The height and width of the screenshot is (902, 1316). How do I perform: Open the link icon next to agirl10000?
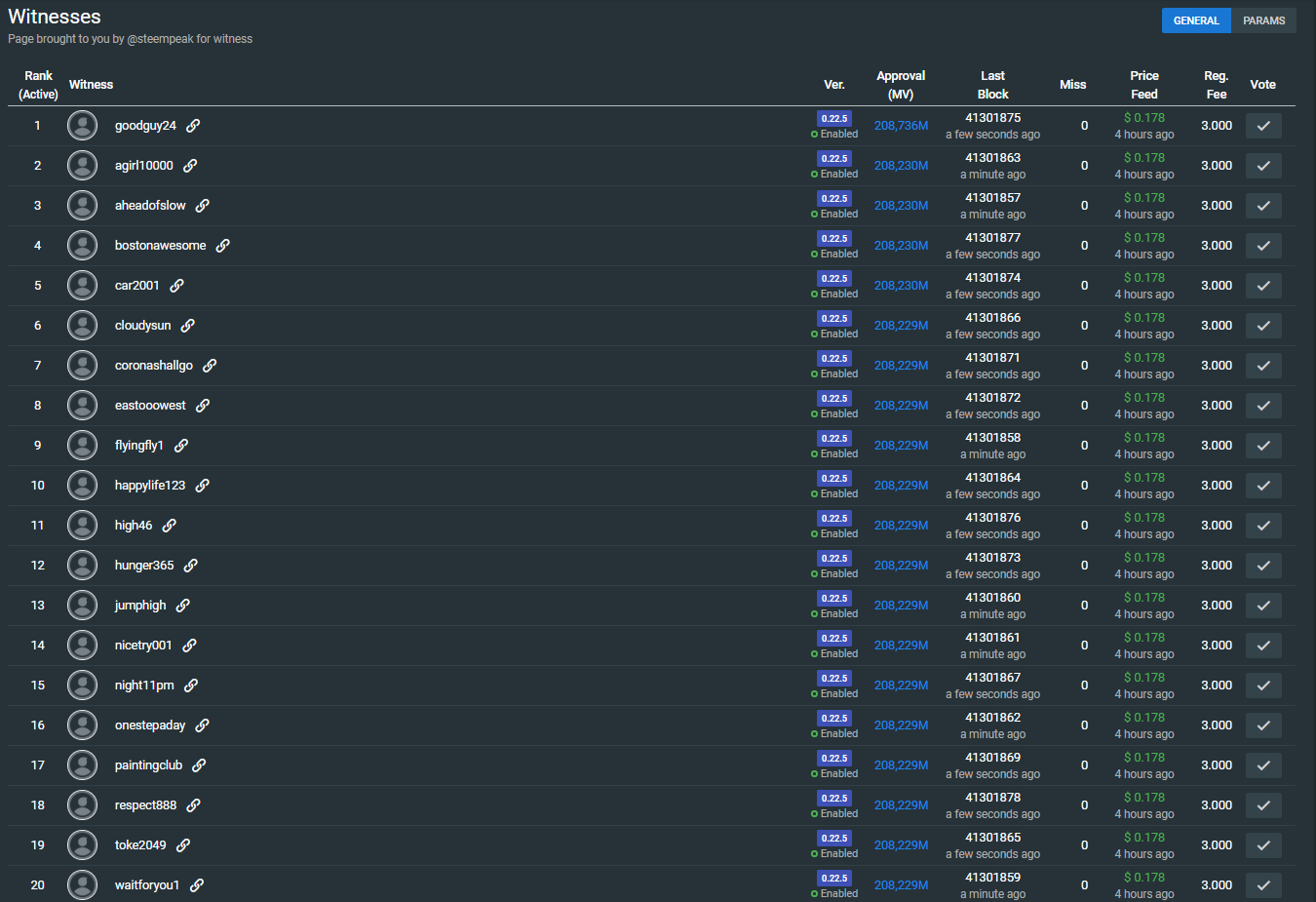point(190,166)
